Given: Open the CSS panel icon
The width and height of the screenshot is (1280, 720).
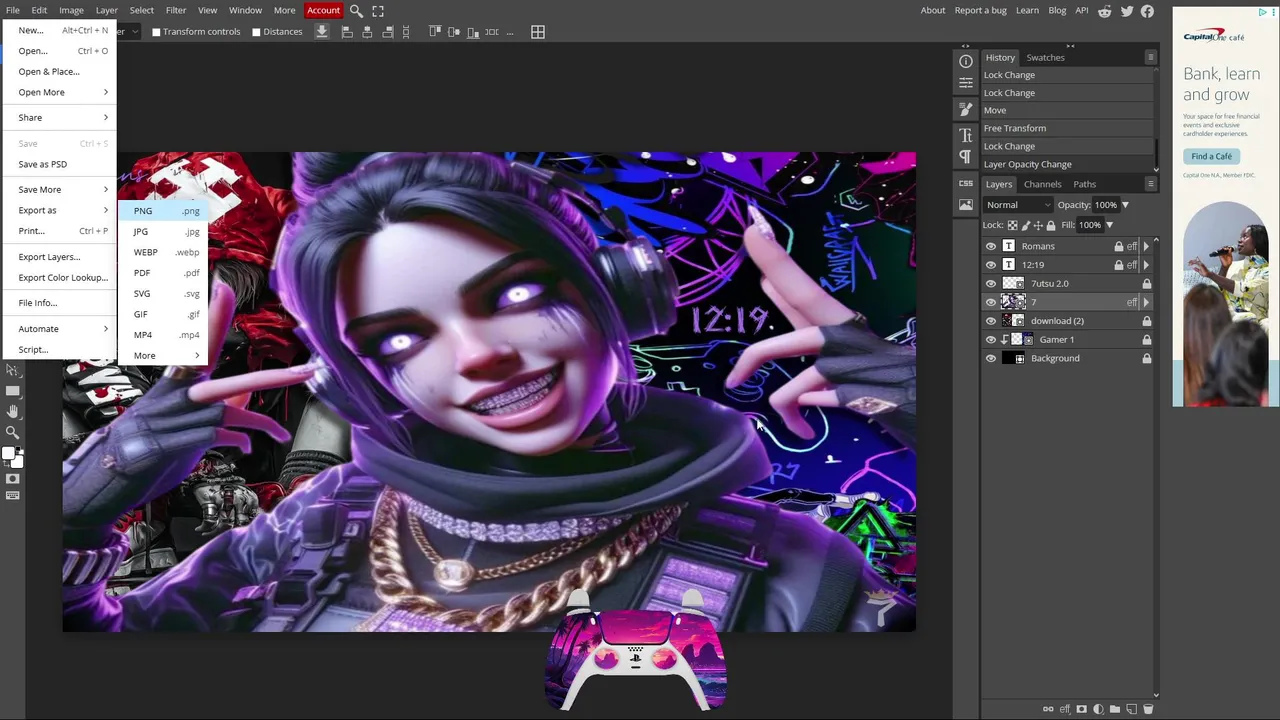Looking at the screenshot, I should (x=966, y=183).
